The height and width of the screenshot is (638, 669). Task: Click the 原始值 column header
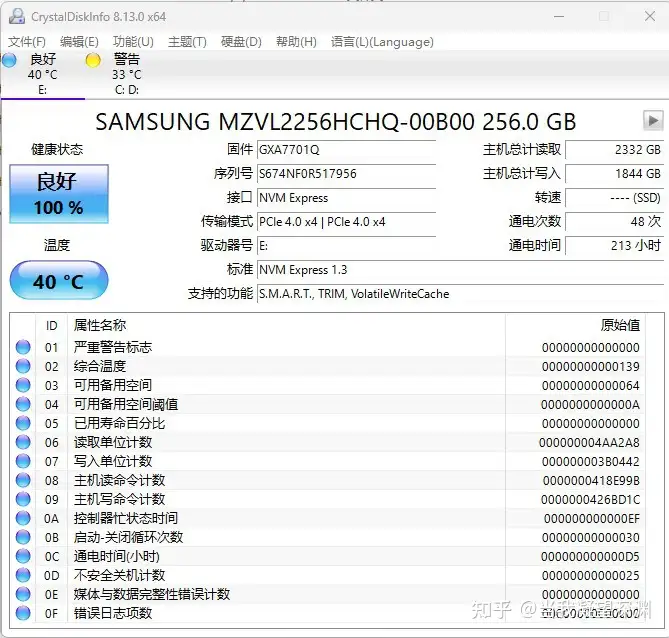click(x=575, y=326)
